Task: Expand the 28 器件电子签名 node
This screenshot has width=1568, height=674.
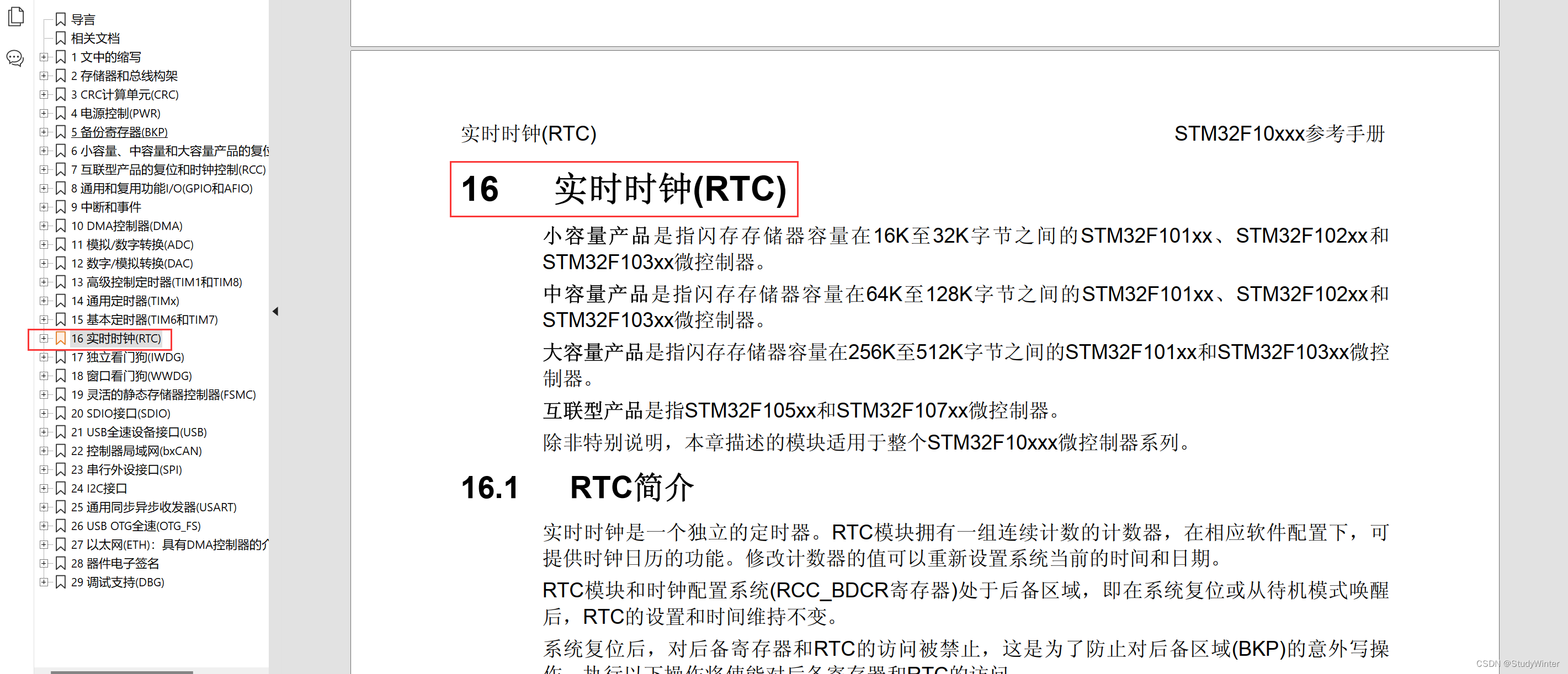Action: [x=44, y=563]
